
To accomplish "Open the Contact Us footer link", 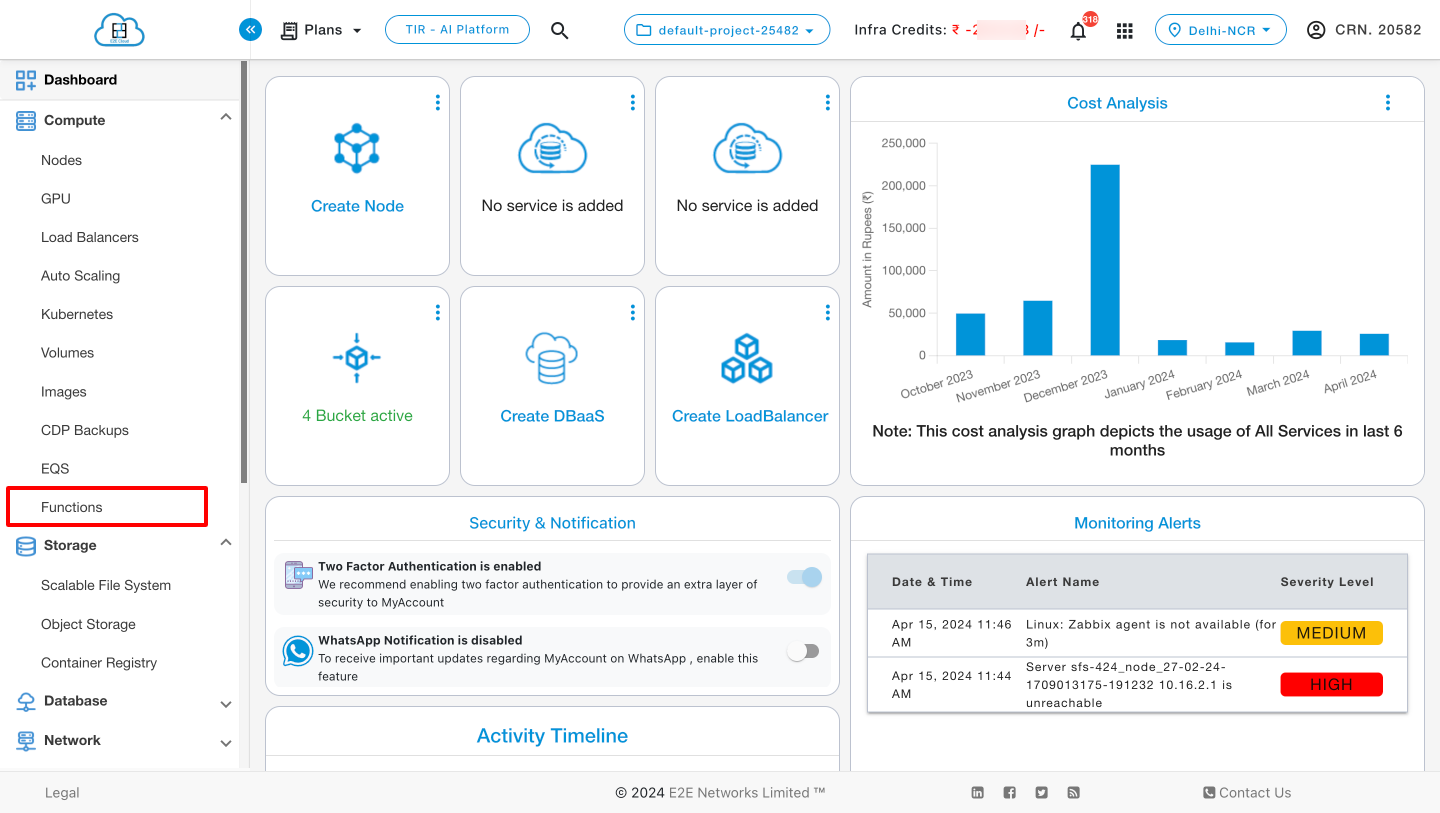I will pyautogui.click(x=1247, y=793).
